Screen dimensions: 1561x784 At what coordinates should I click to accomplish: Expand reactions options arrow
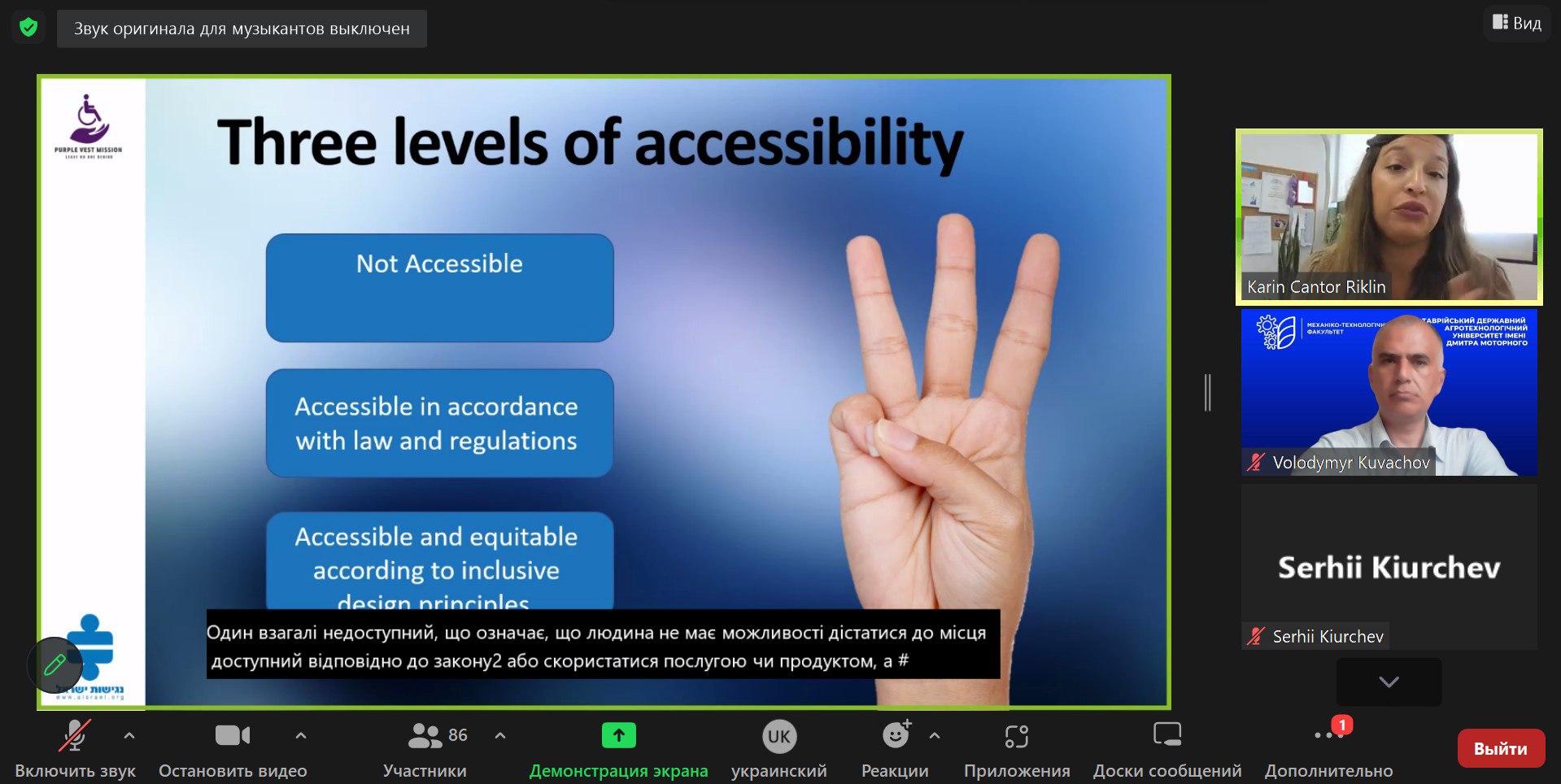[935, 735]
